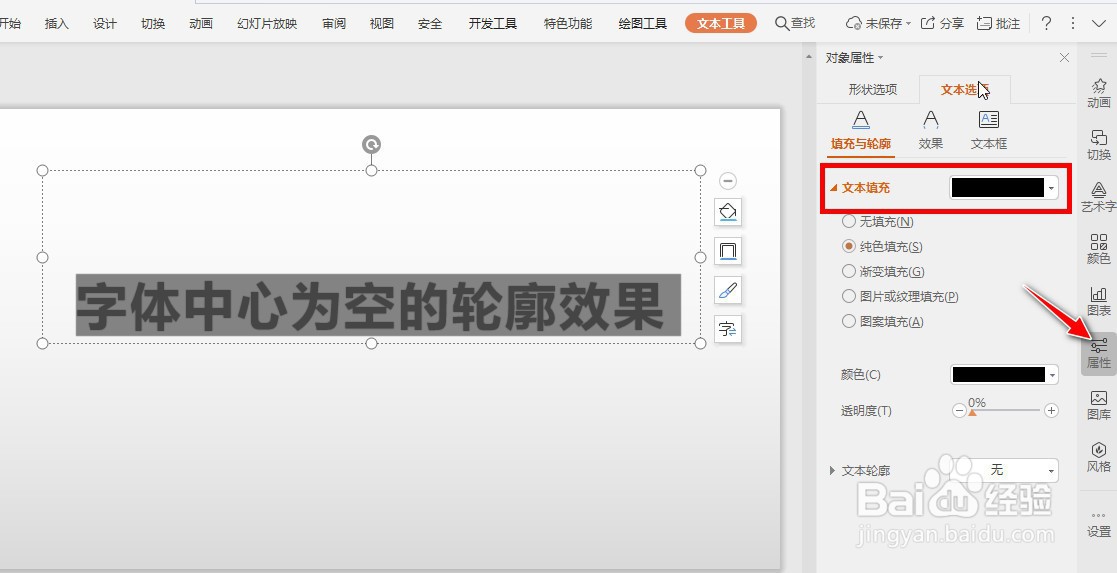Open the 文本填充 color dropdown
Image resolution: width=1117 pixels, height=573 pixels.
click(1051, 188)
